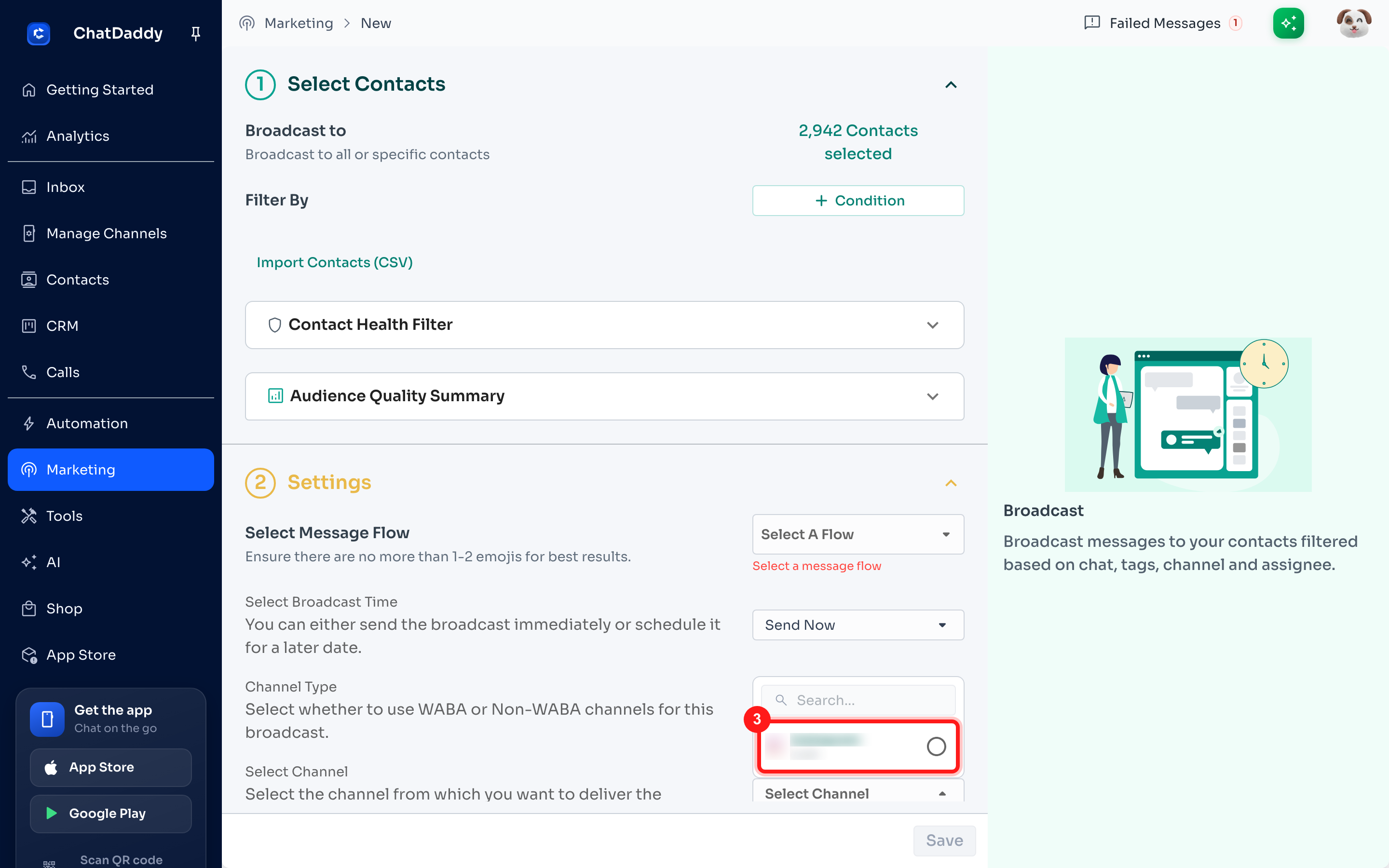Pin the sidebar with the pin icon
The image size is (1389, 868).
click(196, 34)
